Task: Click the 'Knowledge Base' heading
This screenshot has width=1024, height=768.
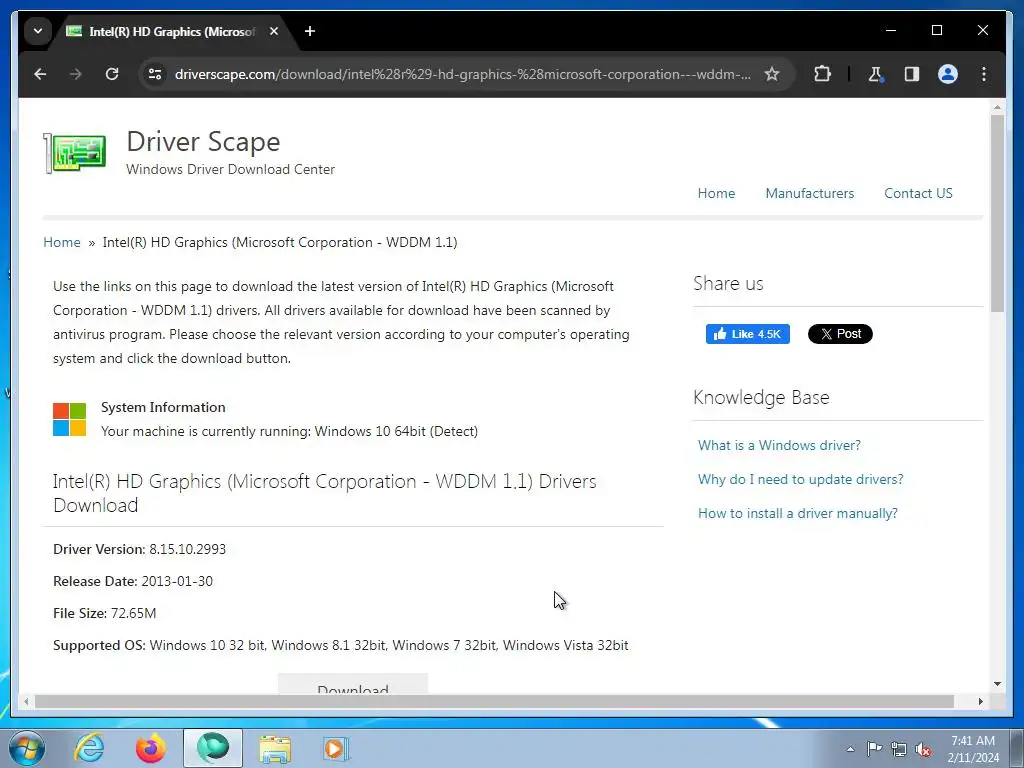Action: point(761,397)
